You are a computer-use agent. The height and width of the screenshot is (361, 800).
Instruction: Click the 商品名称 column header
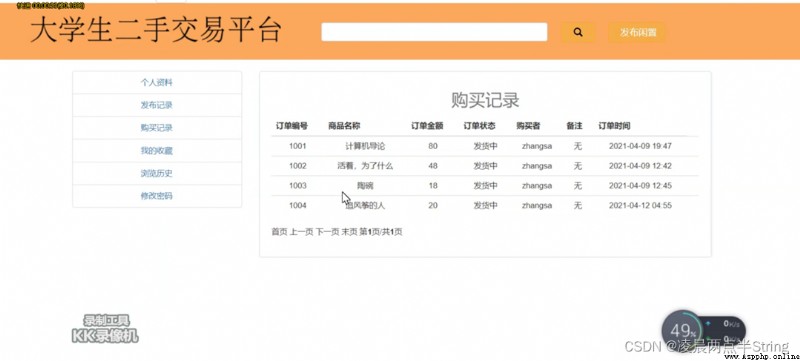[344, 126]
